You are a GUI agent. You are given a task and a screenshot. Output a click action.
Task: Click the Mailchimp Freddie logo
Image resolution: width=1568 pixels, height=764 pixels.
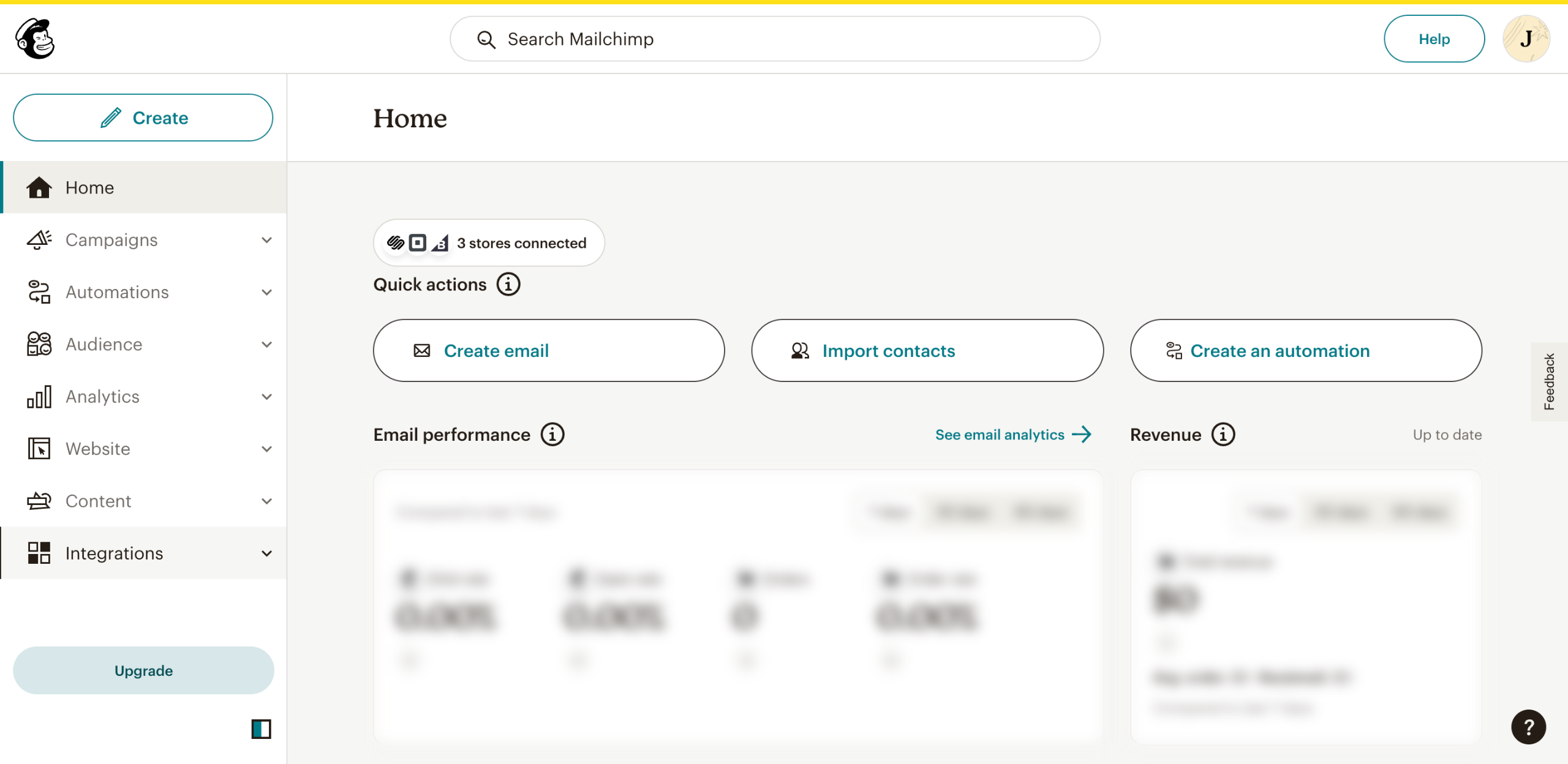tap(36, 39)
